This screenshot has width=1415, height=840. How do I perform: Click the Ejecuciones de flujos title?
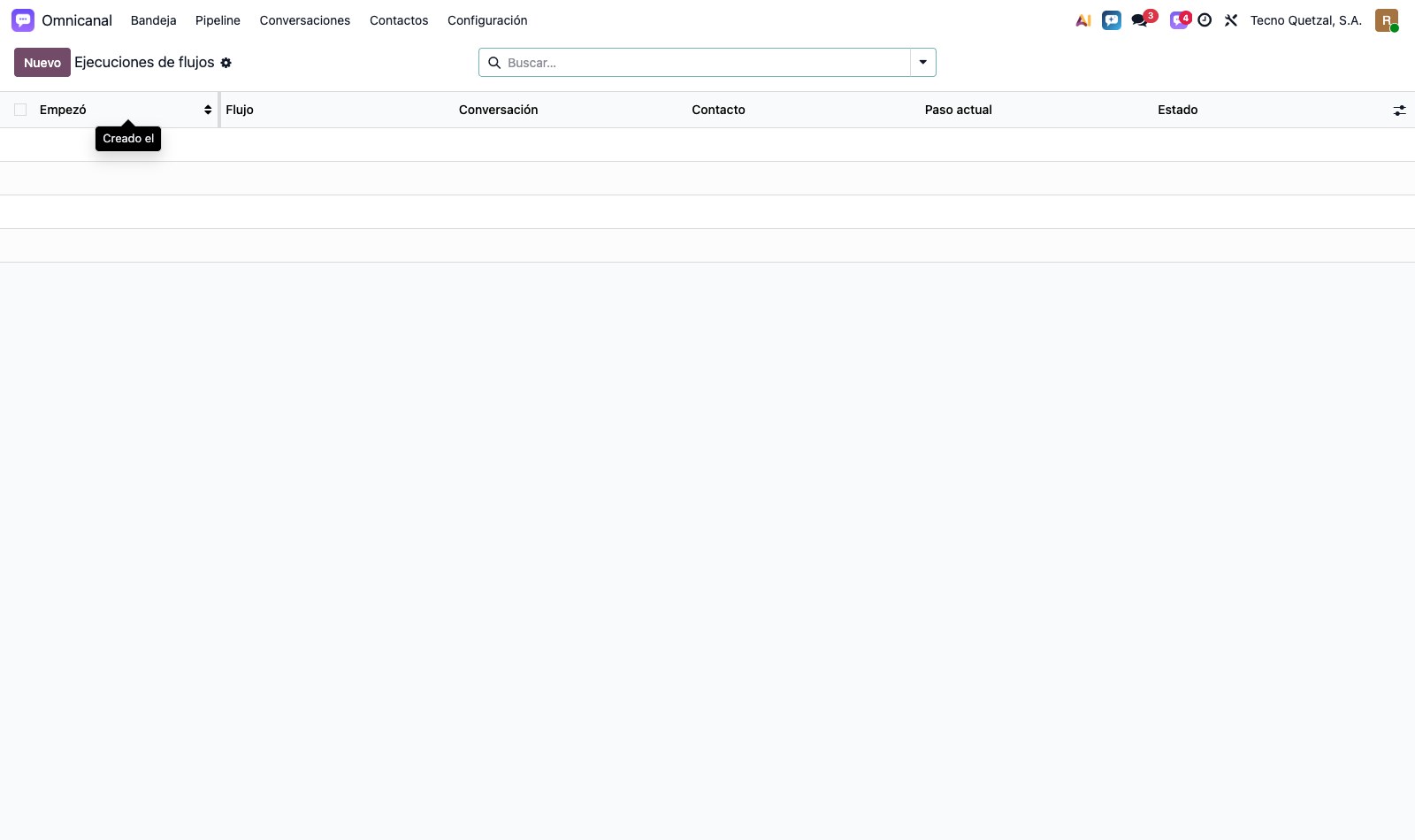click(x=144, y=62)
